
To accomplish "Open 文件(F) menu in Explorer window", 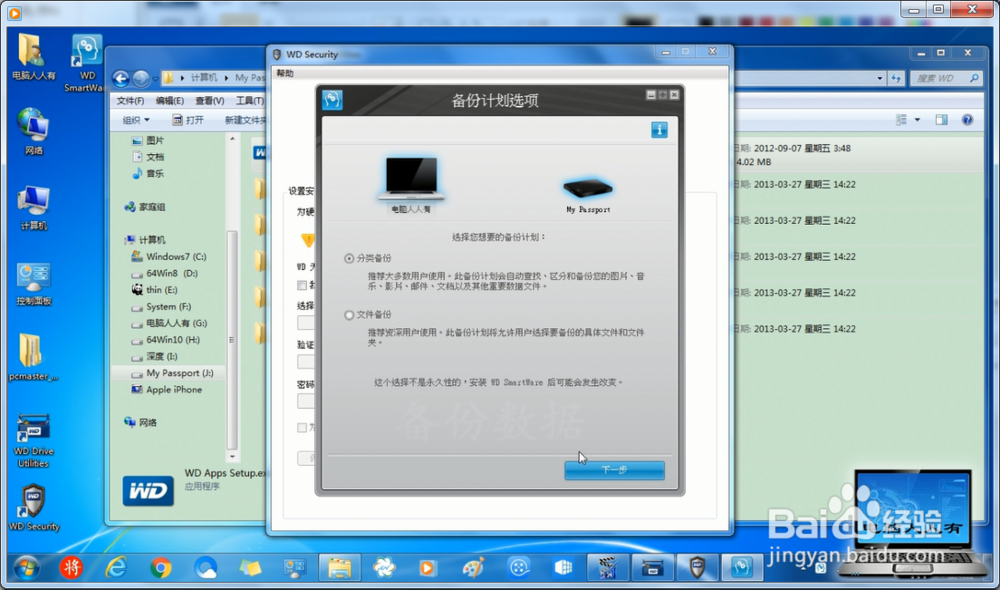I will click(x=130, y=101).
